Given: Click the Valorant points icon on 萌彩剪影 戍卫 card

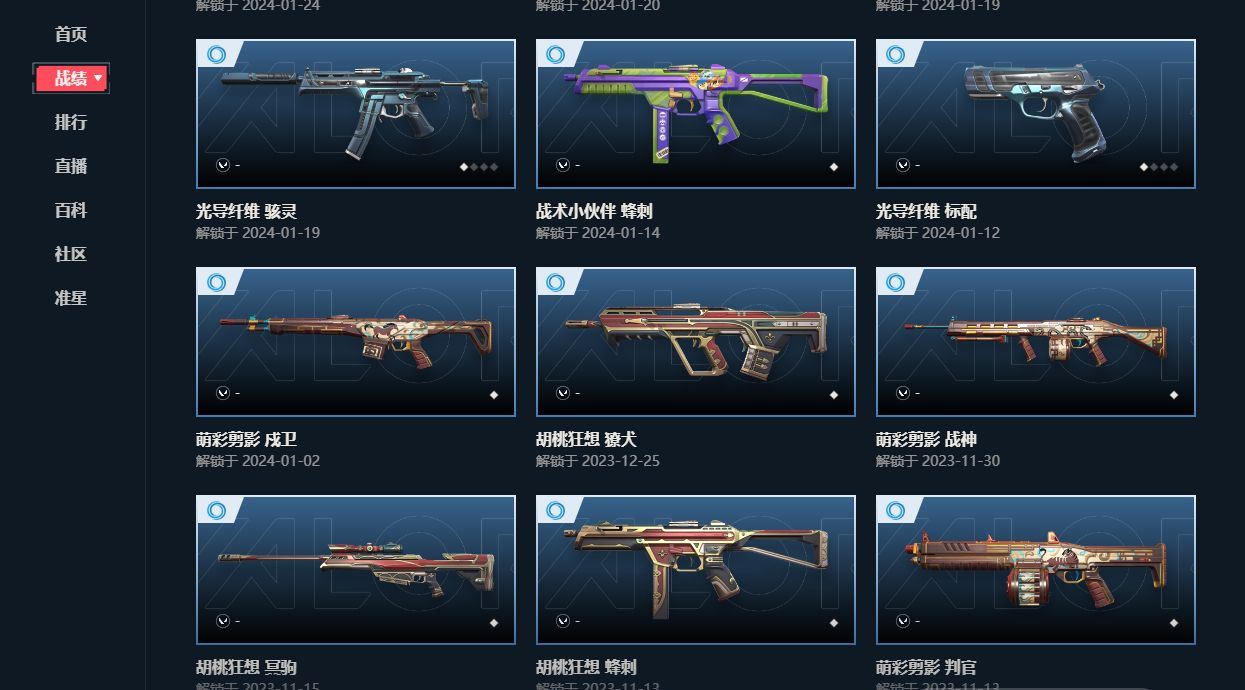Looking at the screenshot, I should tap(222, 393).
